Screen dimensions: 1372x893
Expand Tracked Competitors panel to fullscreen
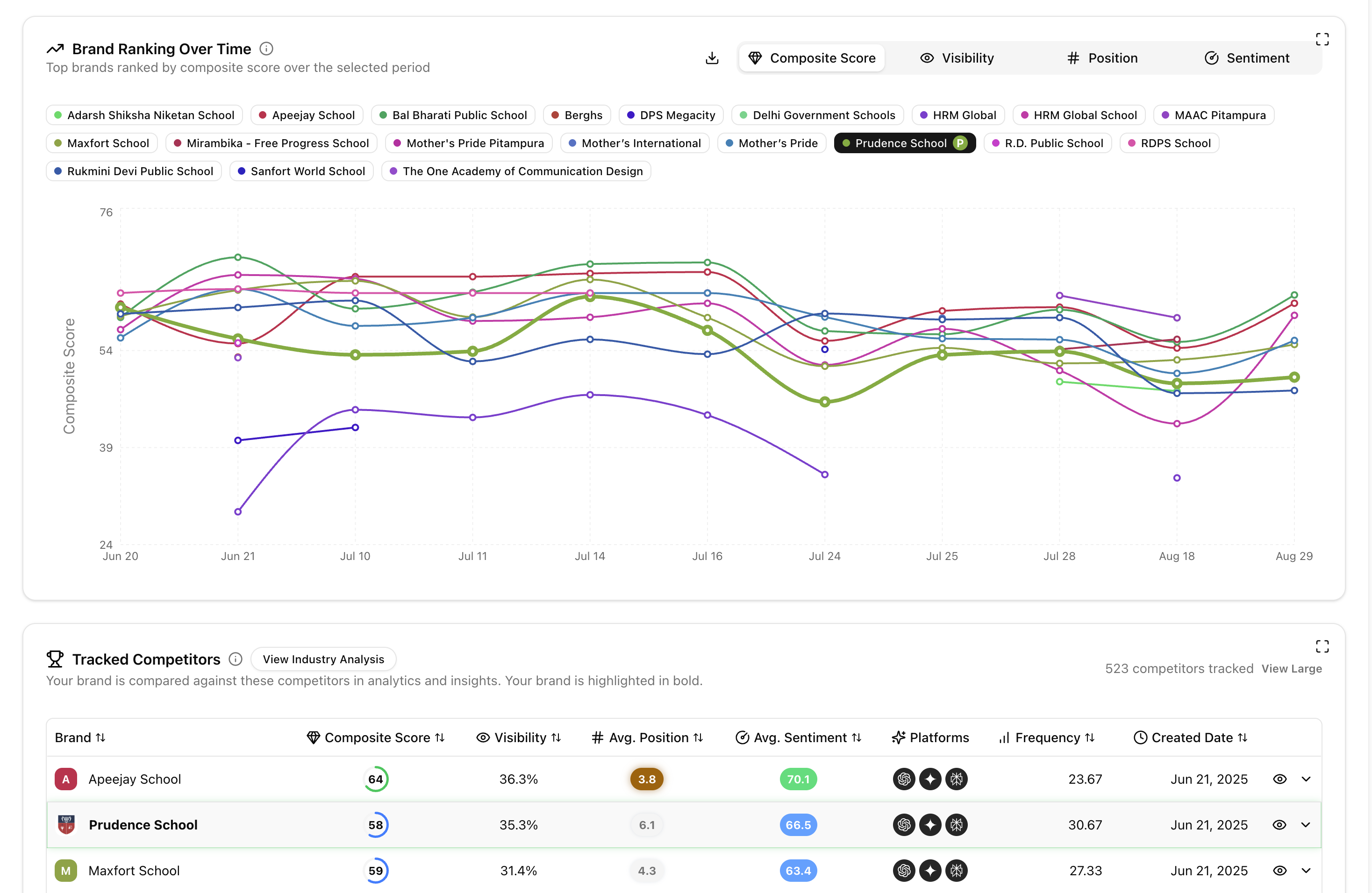point(1322,646)
